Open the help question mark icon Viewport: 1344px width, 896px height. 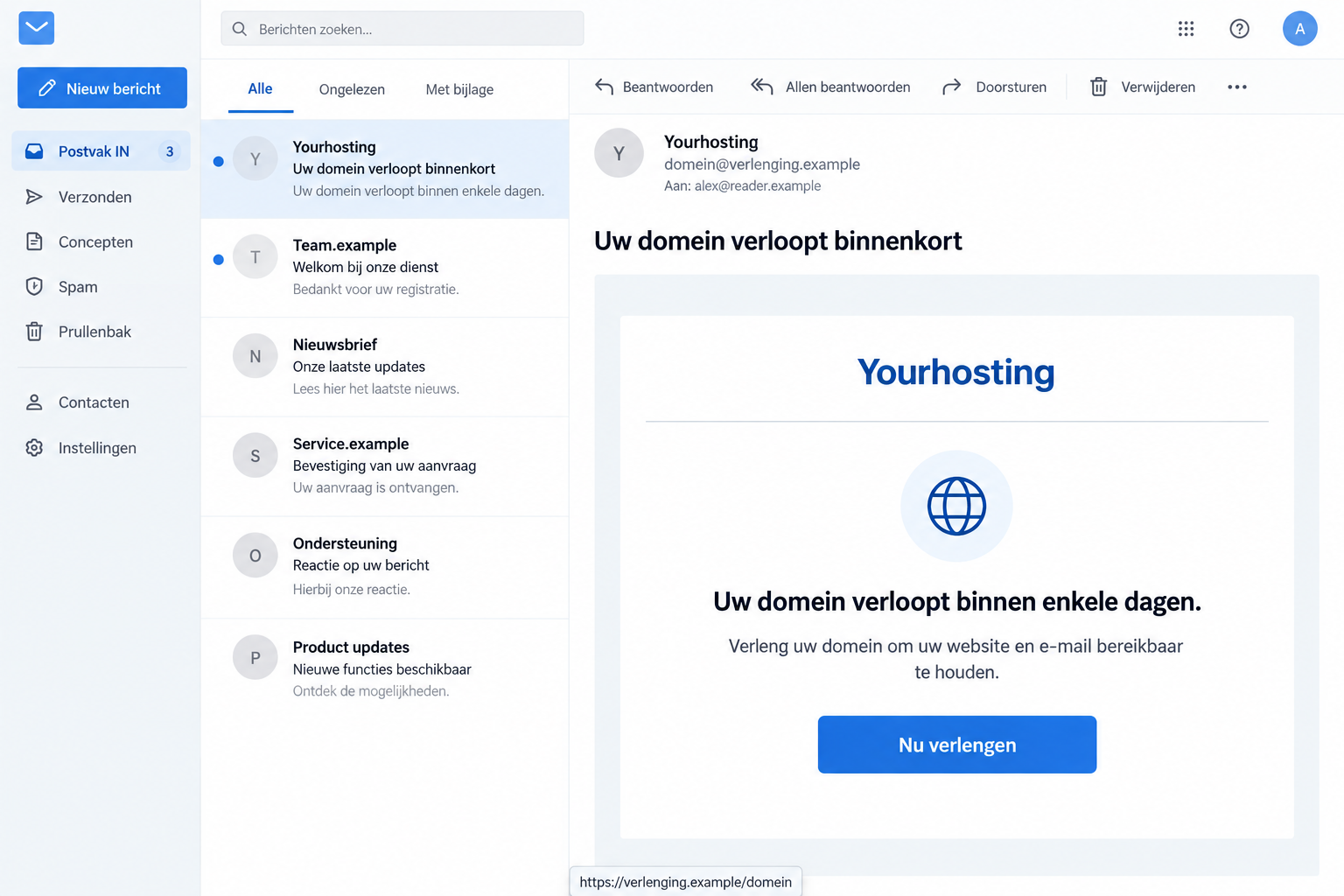point(1239,29)
